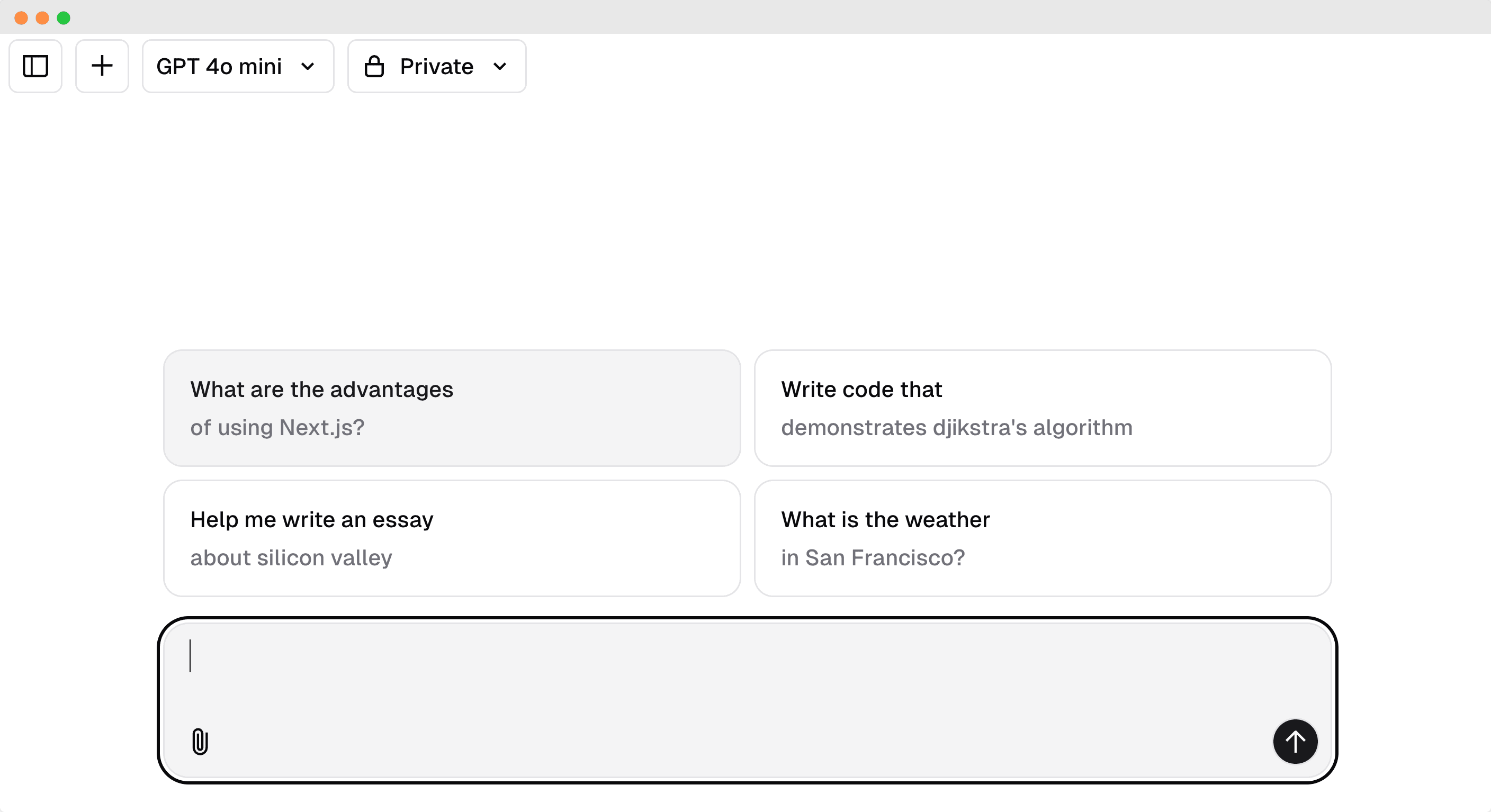Image resolution: width=1491 pixels, height=812 pixels.
Task: Send message with the up-arrow button
Action: click(1295, 742)
